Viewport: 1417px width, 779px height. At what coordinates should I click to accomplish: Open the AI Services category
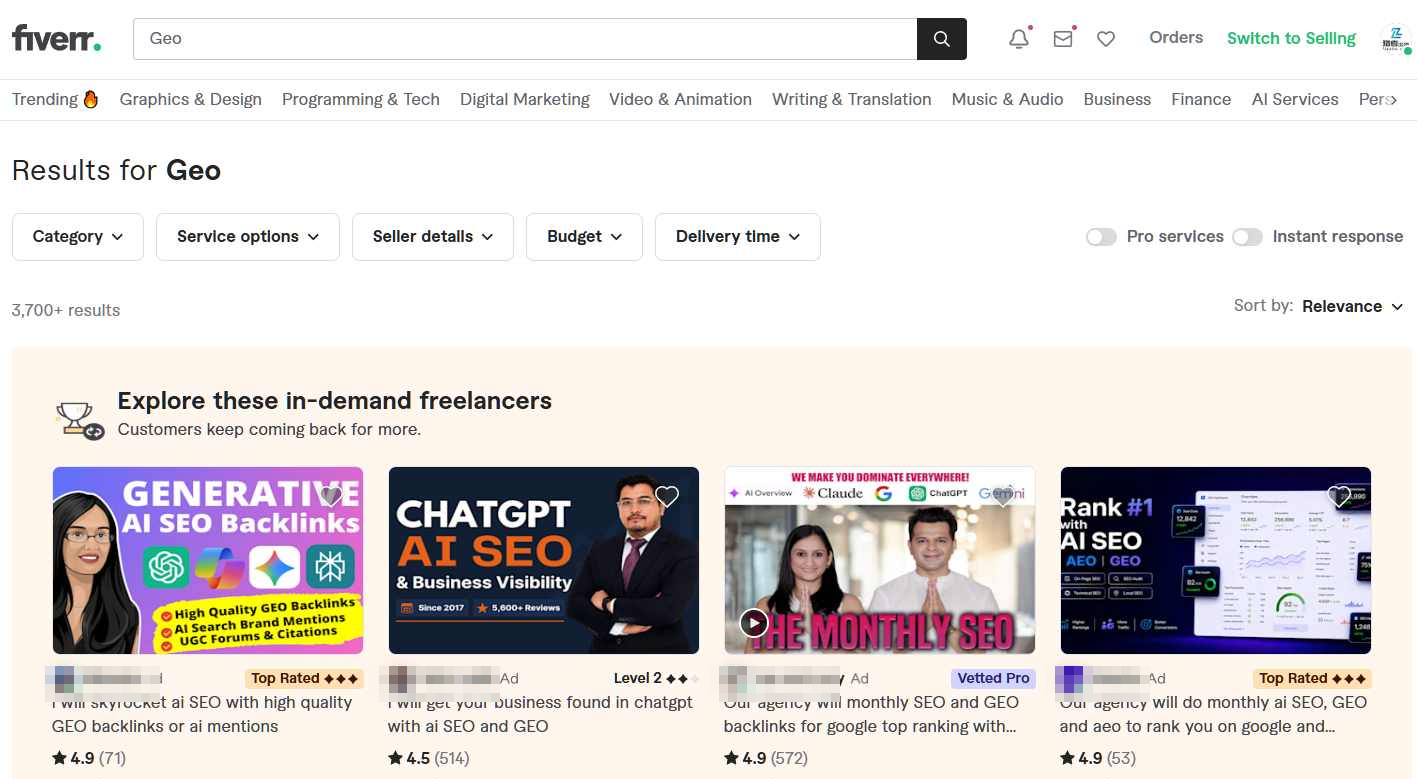coord(1295,99)
